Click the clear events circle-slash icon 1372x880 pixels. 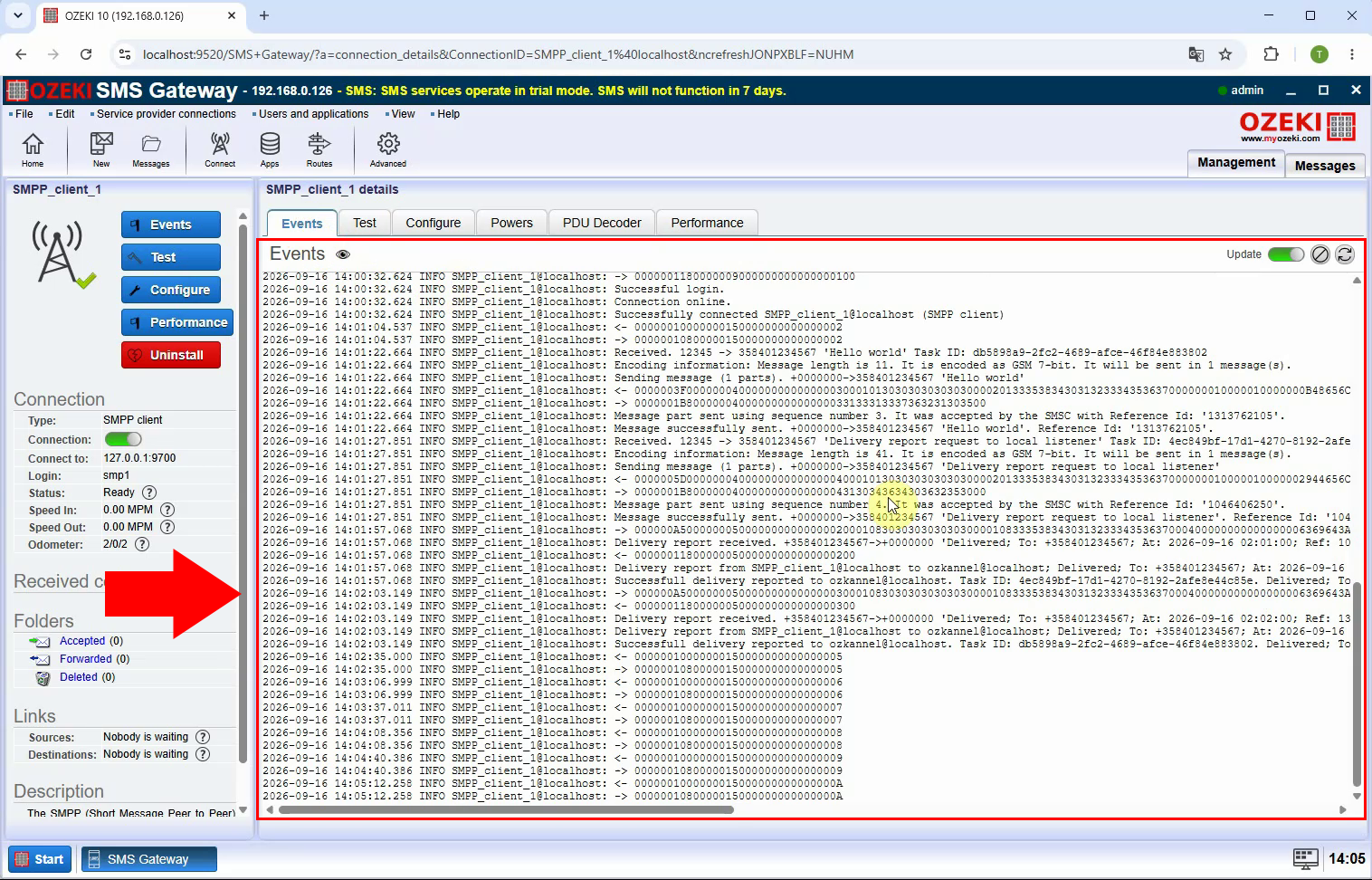coord(1320,254)
